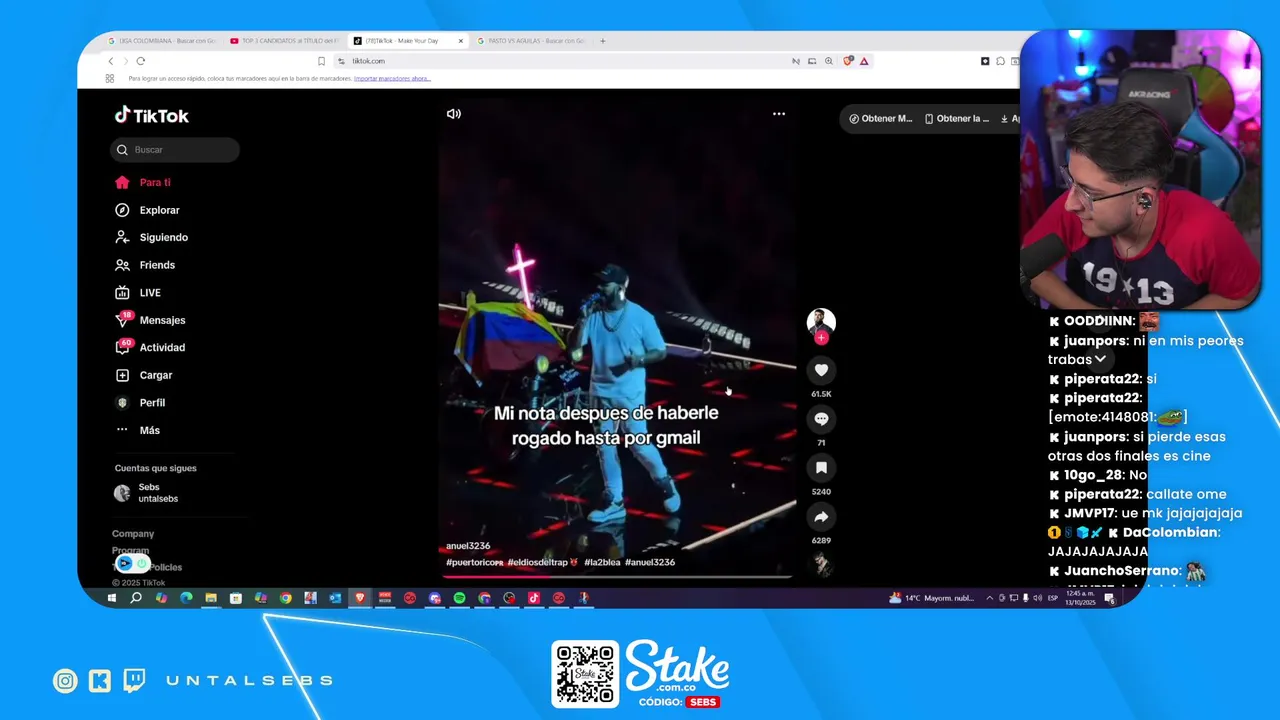
Task: Open the video's three-dot options menu
Action: (x=779, y=114)
